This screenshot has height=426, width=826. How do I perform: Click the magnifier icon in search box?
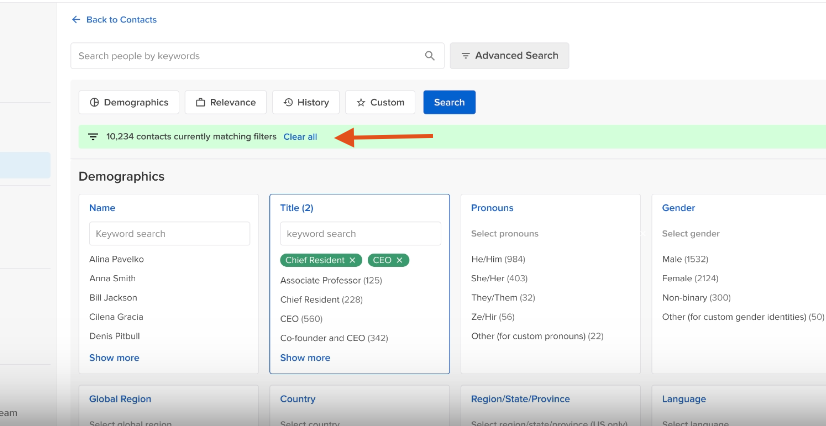[x=430, y=56]
